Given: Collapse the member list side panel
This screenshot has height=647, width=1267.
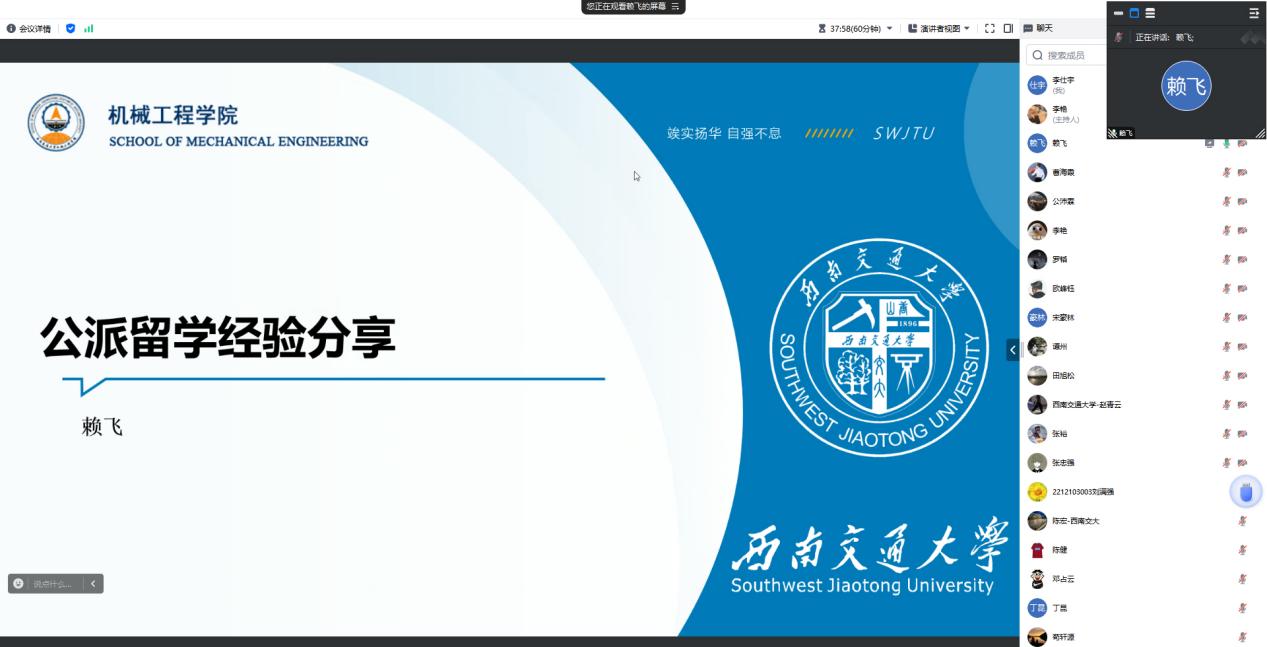Looking at the screenshot, I should click(x=1012, y=349).
